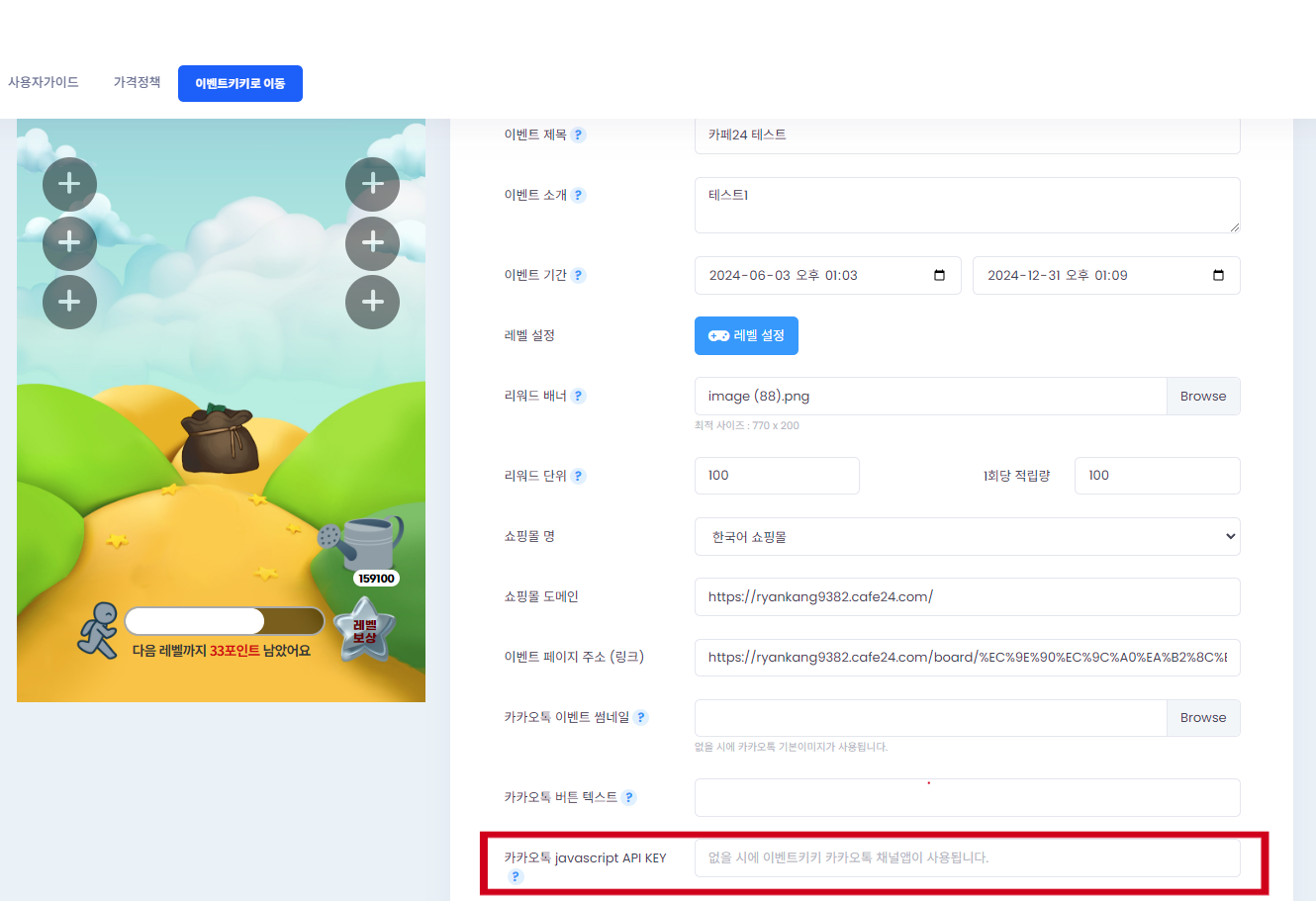Click the help icon beside 이벤트 소개

579,196
